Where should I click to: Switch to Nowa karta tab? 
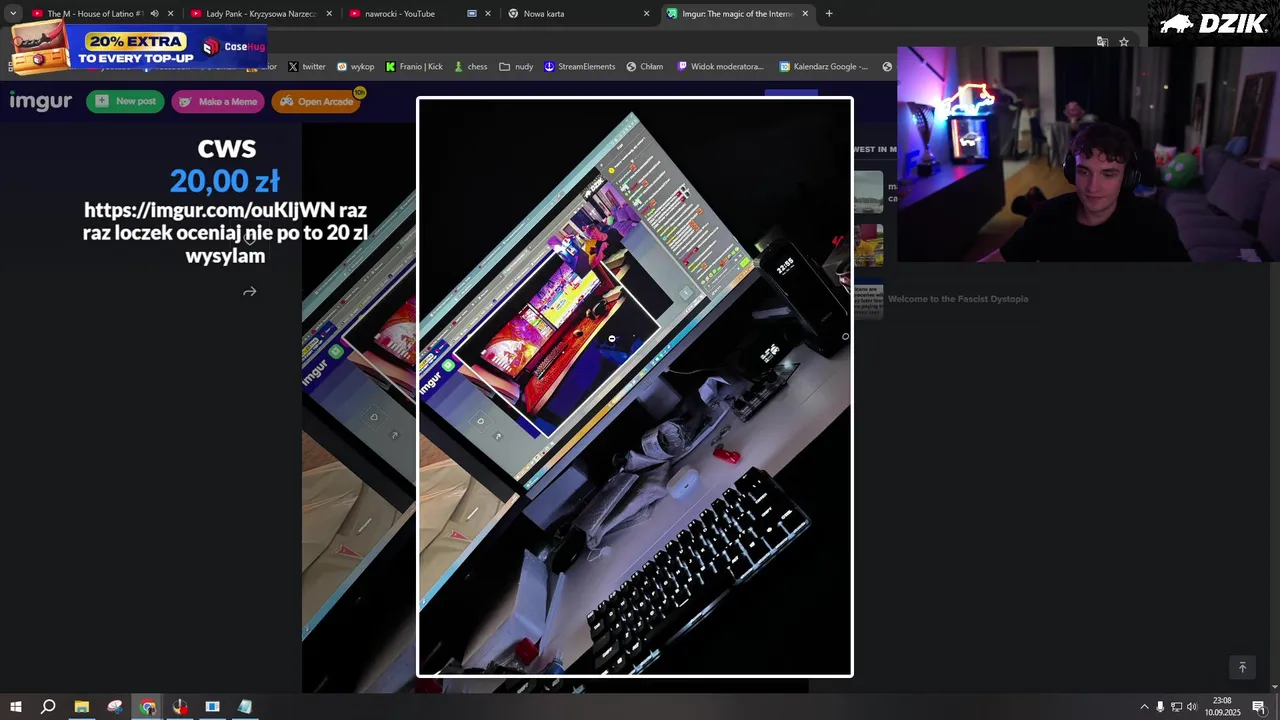coord(544,14)
